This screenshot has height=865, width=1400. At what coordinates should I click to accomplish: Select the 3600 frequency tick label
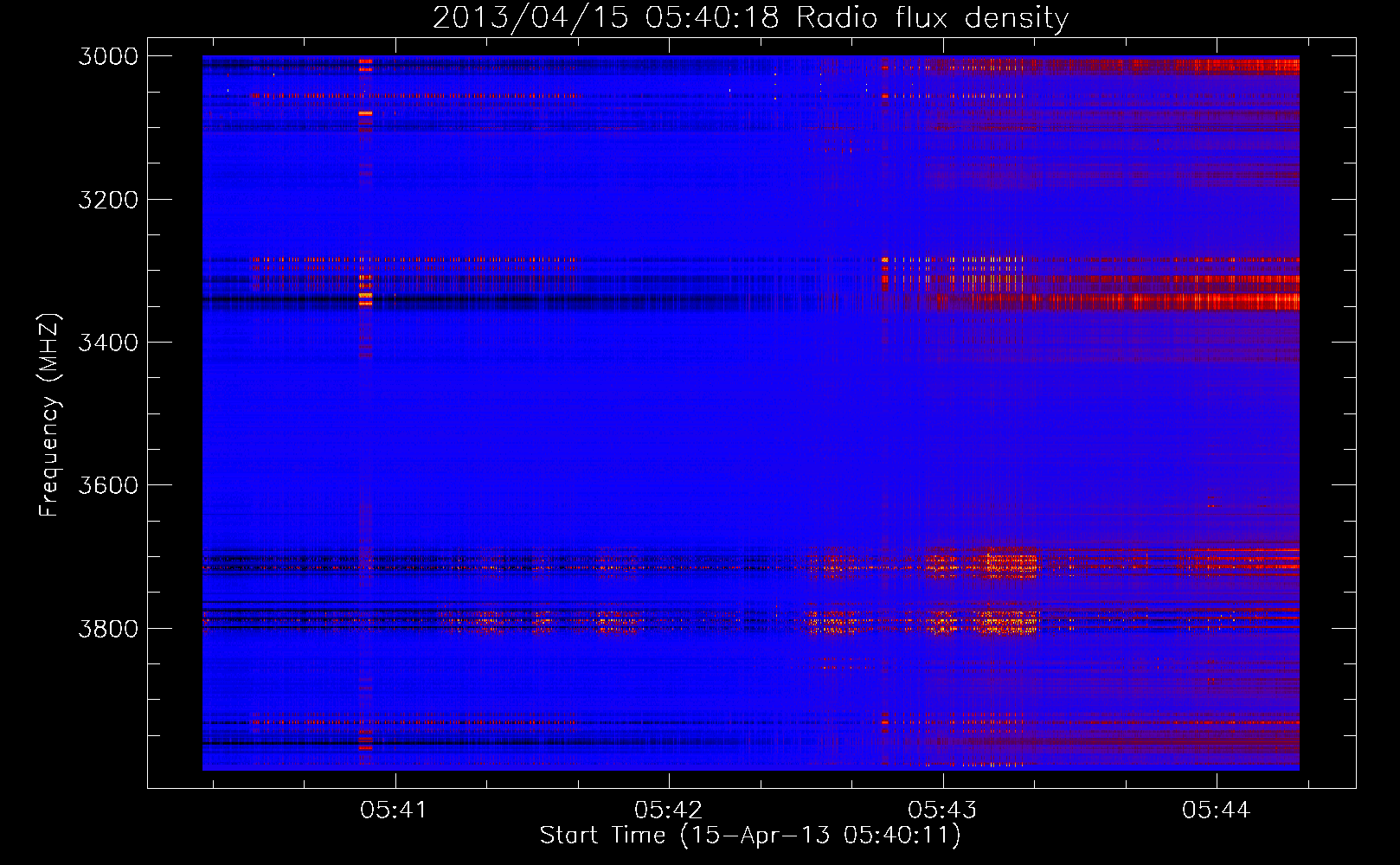point(108,485)
